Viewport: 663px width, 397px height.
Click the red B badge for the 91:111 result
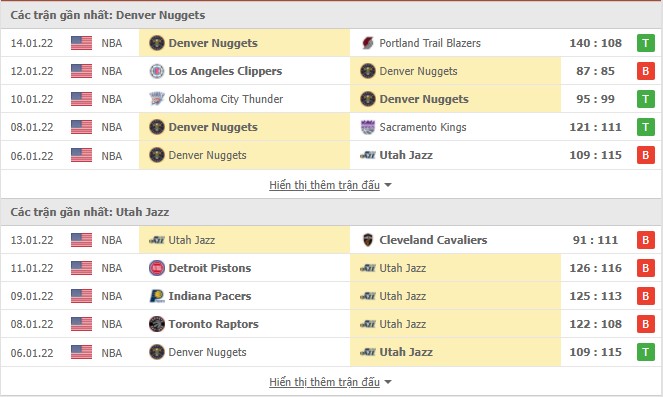(646, 240)
